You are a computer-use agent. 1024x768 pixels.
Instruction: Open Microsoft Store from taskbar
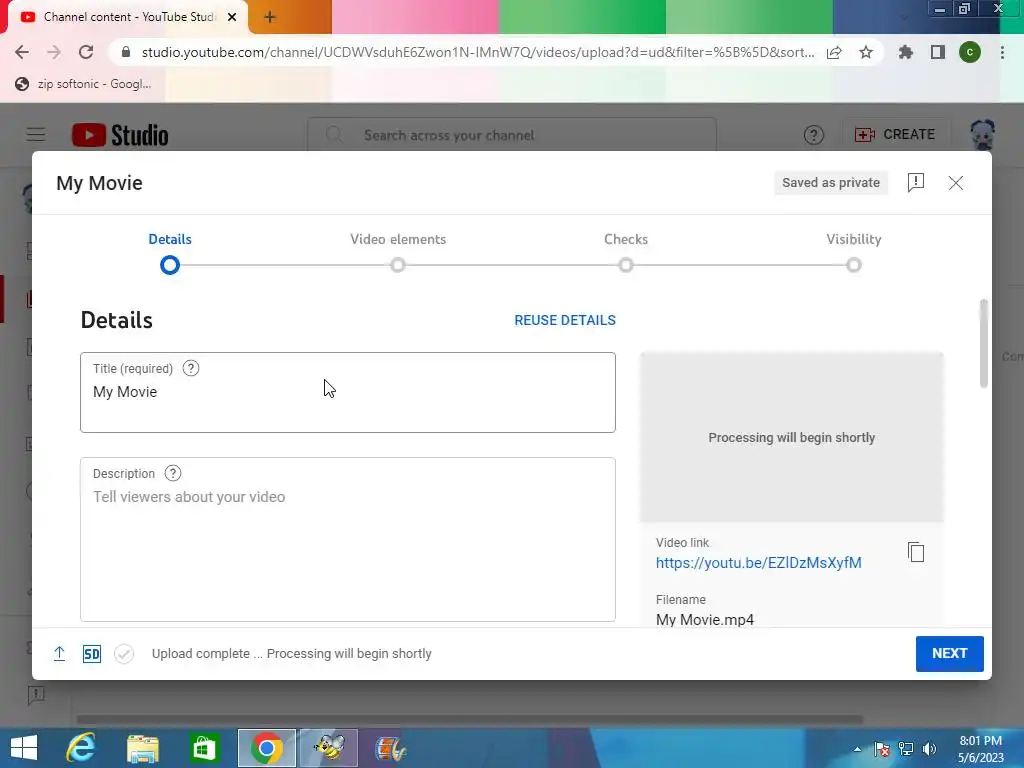pyautogui.click(x=204, y=748)
